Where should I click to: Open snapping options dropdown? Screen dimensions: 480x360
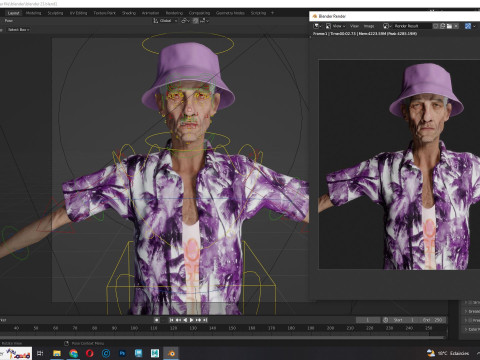pyautogui.click(x=204, y=21)
